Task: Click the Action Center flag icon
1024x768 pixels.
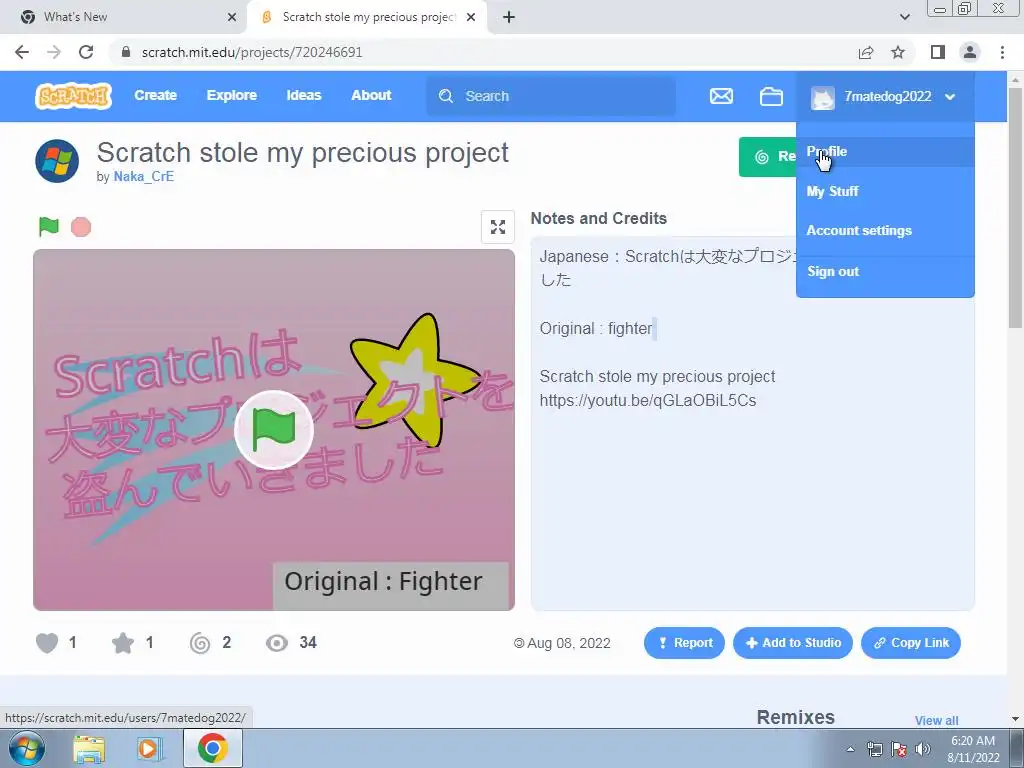Action: point(899,749)
